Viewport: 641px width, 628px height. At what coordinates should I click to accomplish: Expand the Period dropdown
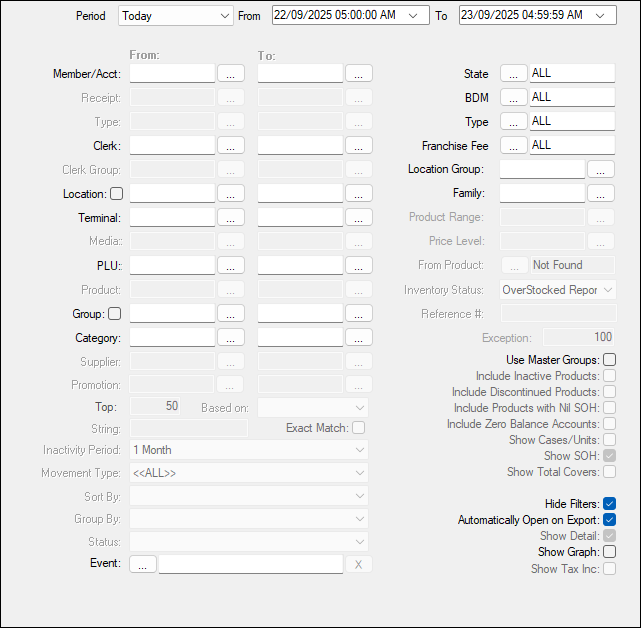tap(222, 16)
